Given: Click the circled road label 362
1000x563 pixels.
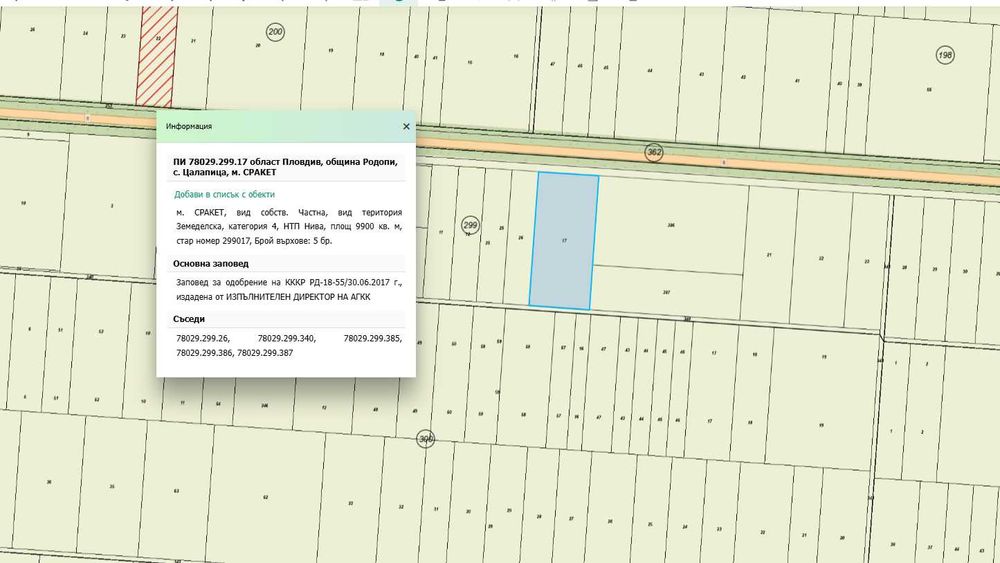Looking at the screenshot, I should (654, 152).
